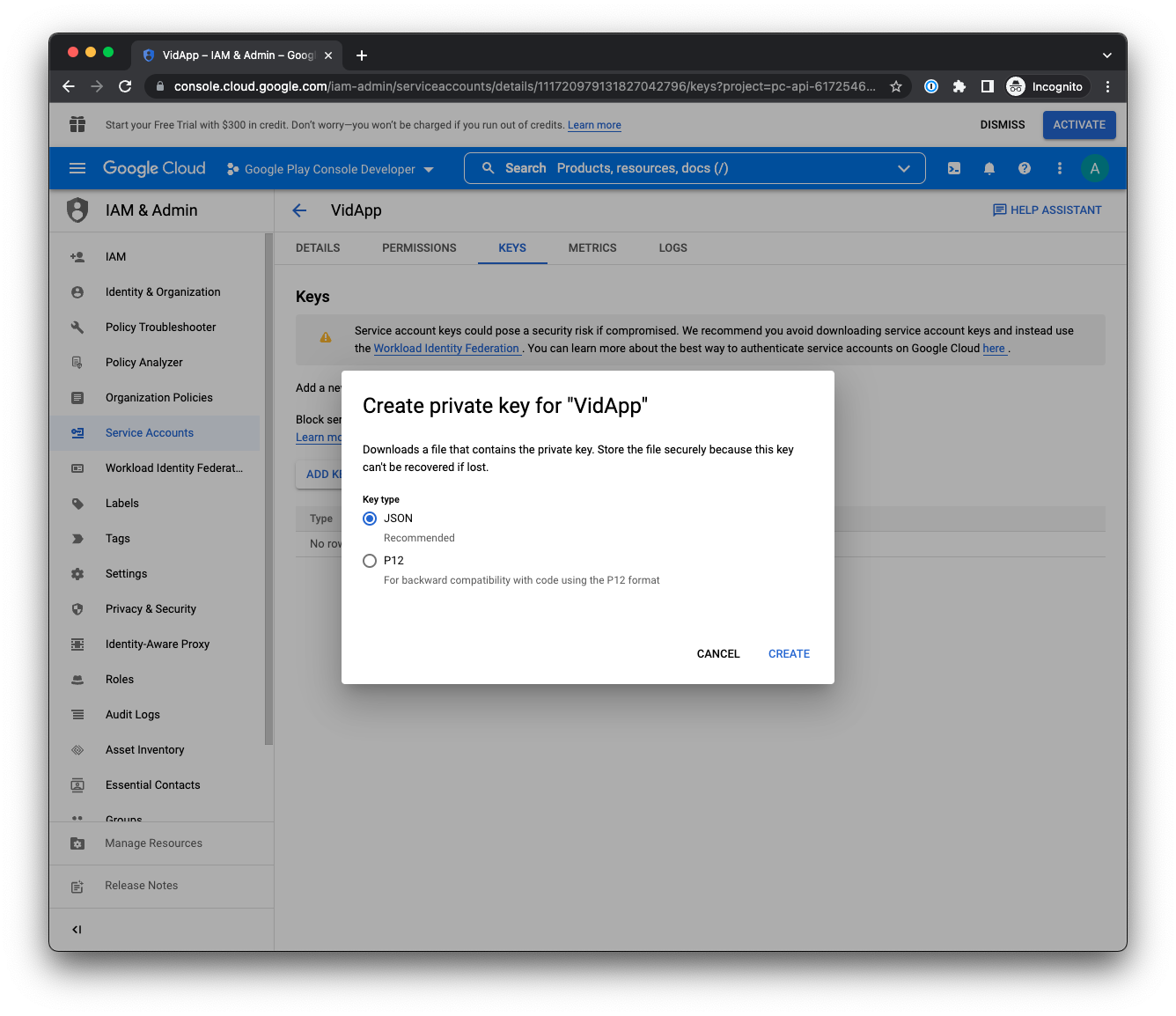1176x1016 pixels.
Task: Open the browser tab list chevron
Action: tap(1106, 55)
